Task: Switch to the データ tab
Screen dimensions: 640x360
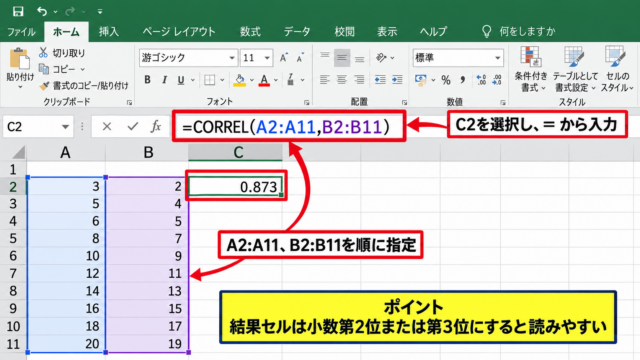Action: (297, 31)
